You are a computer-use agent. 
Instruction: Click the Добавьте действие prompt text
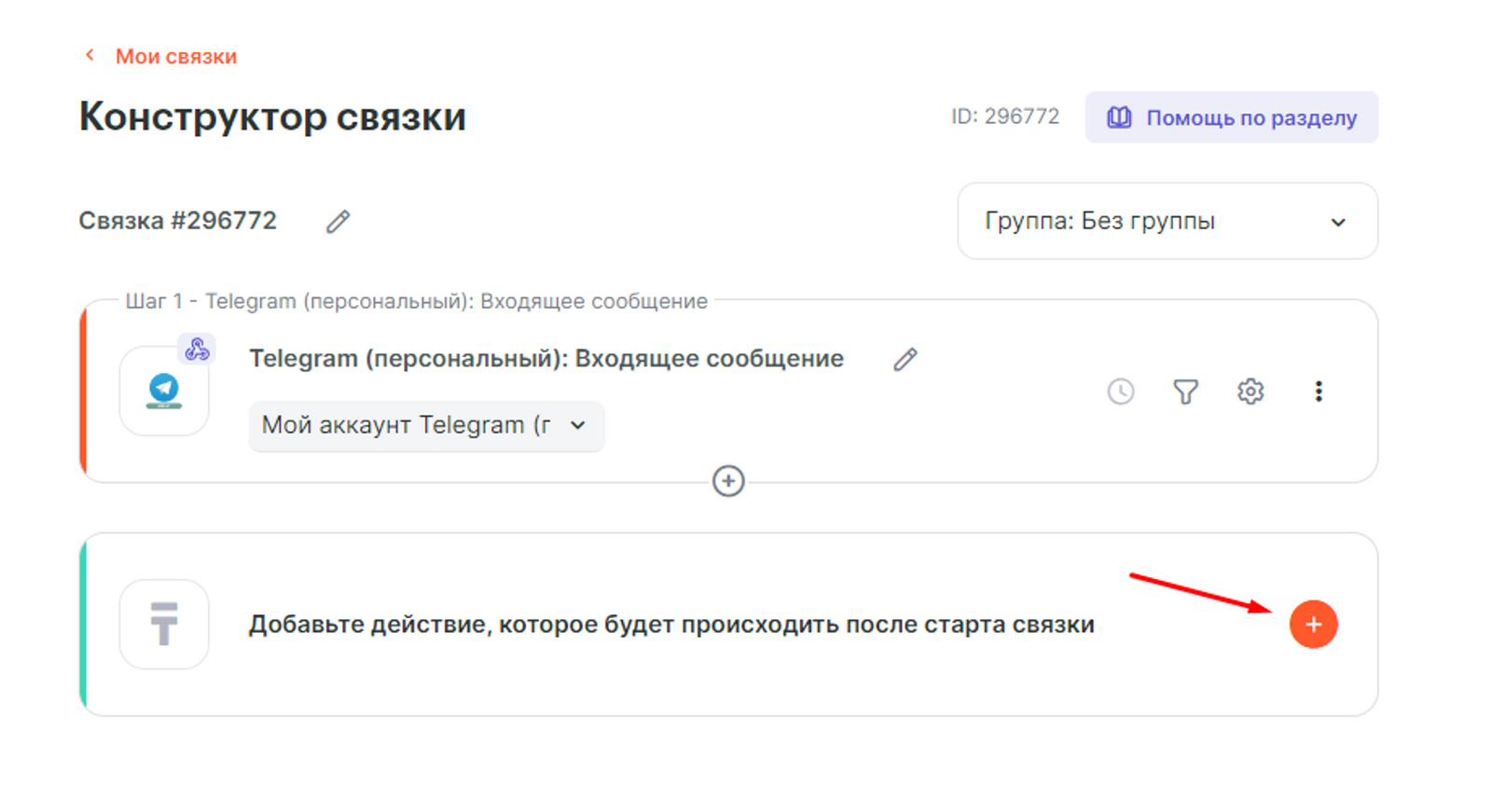click(x=671, y=625)
